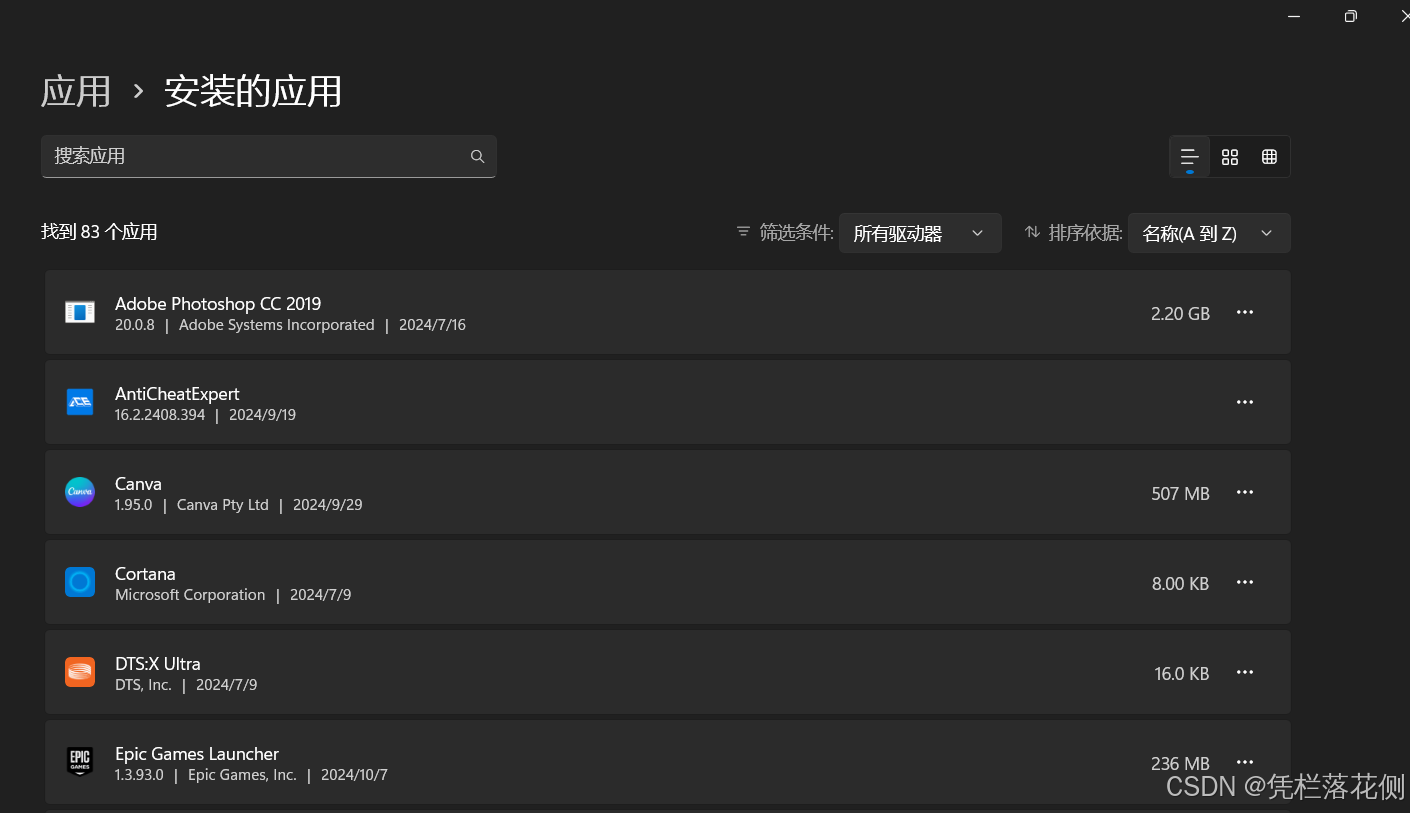Click the Microsoft Corporation publisher text
Viewport: 1410px width, 813px height.
pos(190,595)
